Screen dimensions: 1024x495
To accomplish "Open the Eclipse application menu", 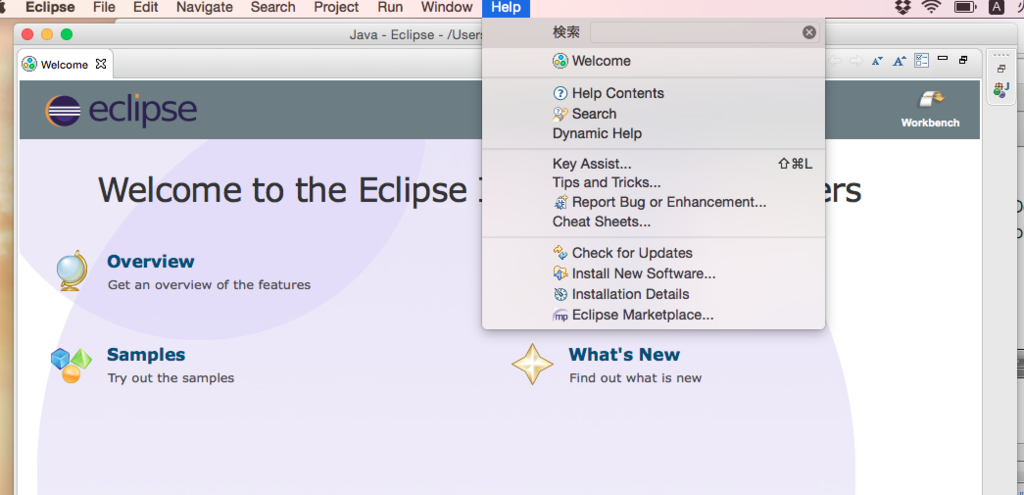I will tap(50, 8).
